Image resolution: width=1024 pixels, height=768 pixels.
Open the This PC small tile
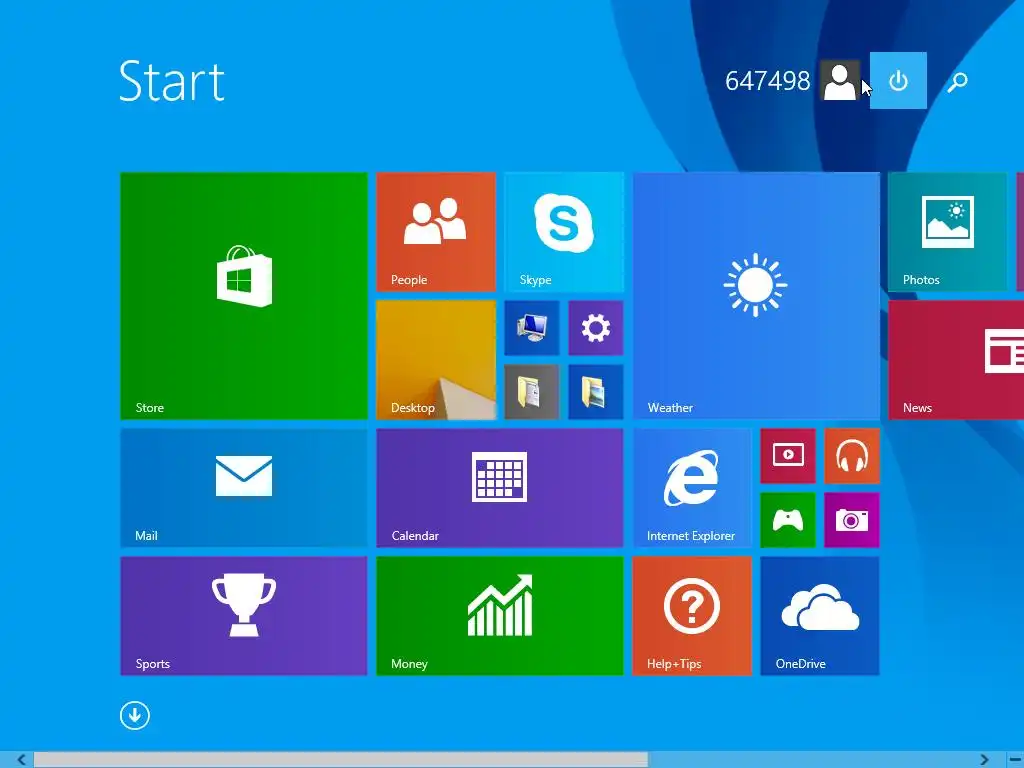click(532, 327)
